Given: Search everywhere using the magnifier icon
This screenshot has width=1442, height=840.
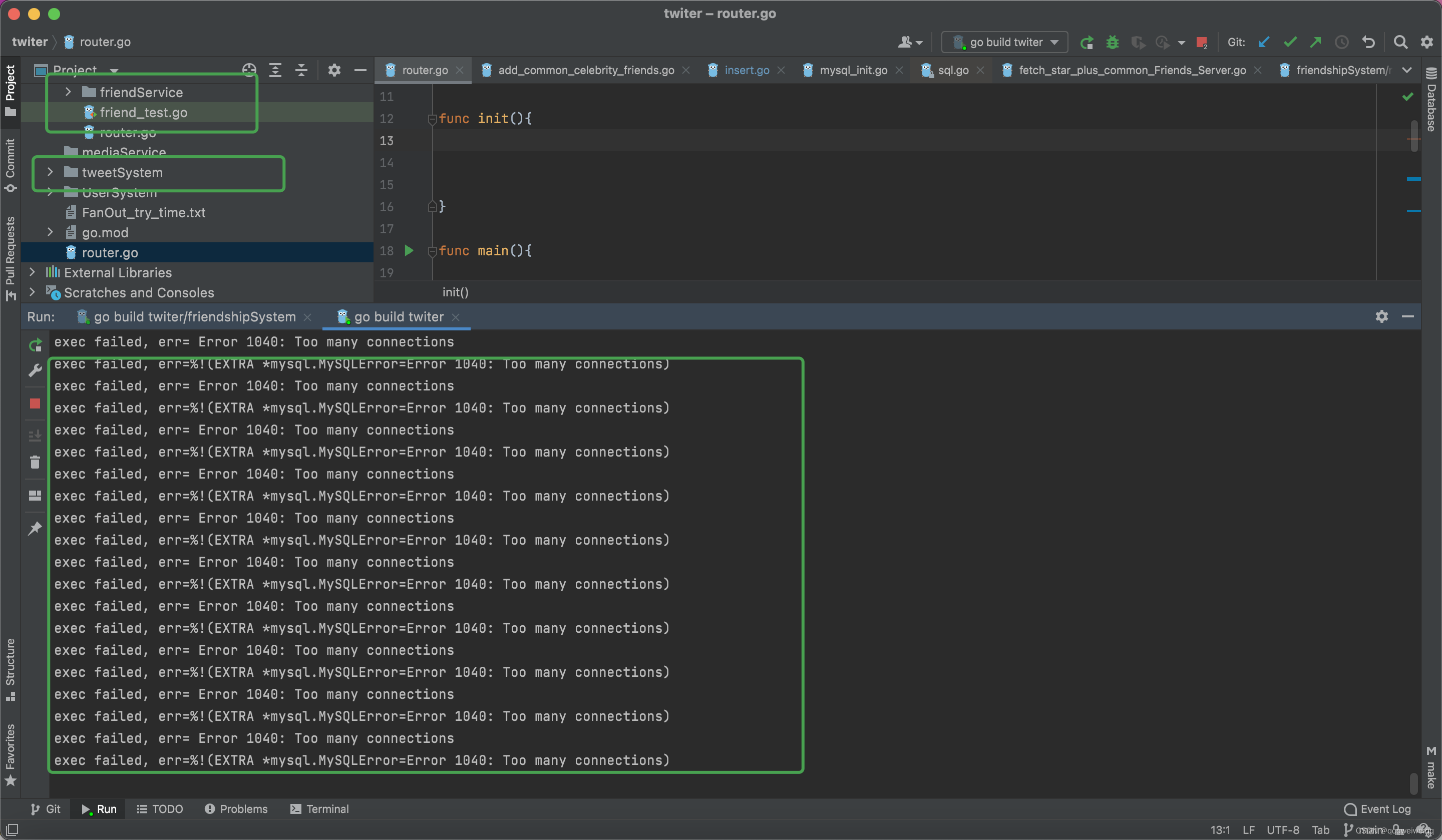Looking at the screenshot, I should [1400, 42].
